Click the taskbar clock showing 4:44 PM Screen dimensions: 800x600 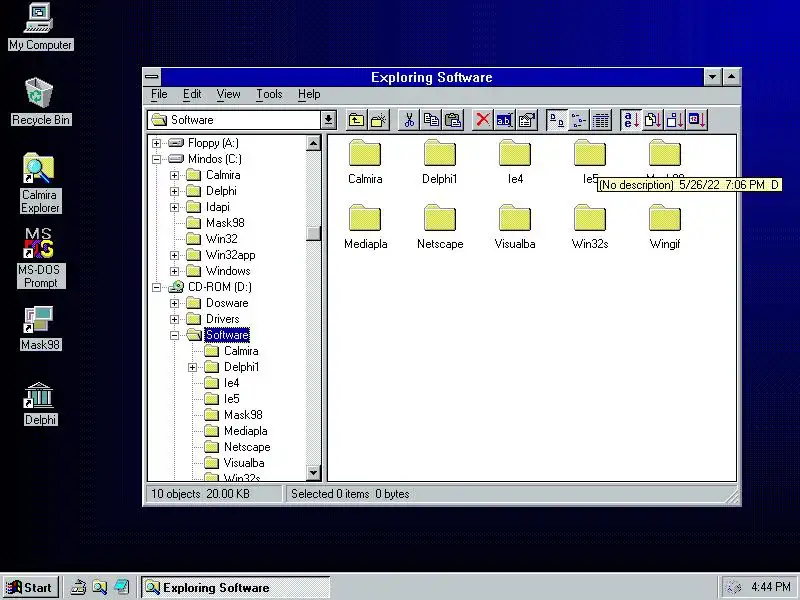(x=771, y=587)
